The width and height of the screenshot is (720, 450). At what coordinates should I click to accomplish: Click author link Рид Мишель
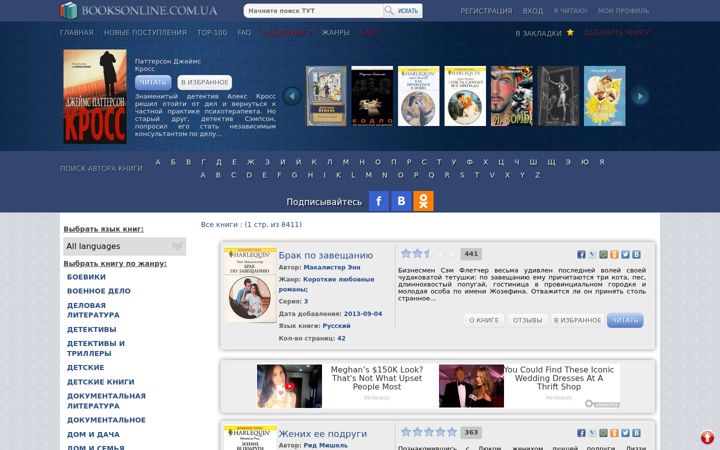pos(326,445)
